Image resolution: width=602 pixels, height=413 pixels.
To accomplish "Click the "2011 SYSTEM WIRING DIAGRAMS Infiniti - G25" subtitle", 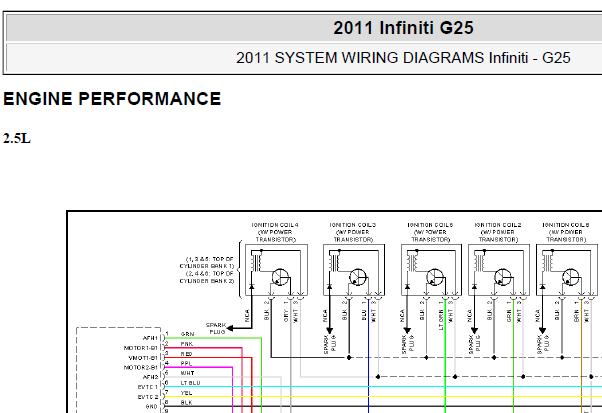I will point(403,58).
